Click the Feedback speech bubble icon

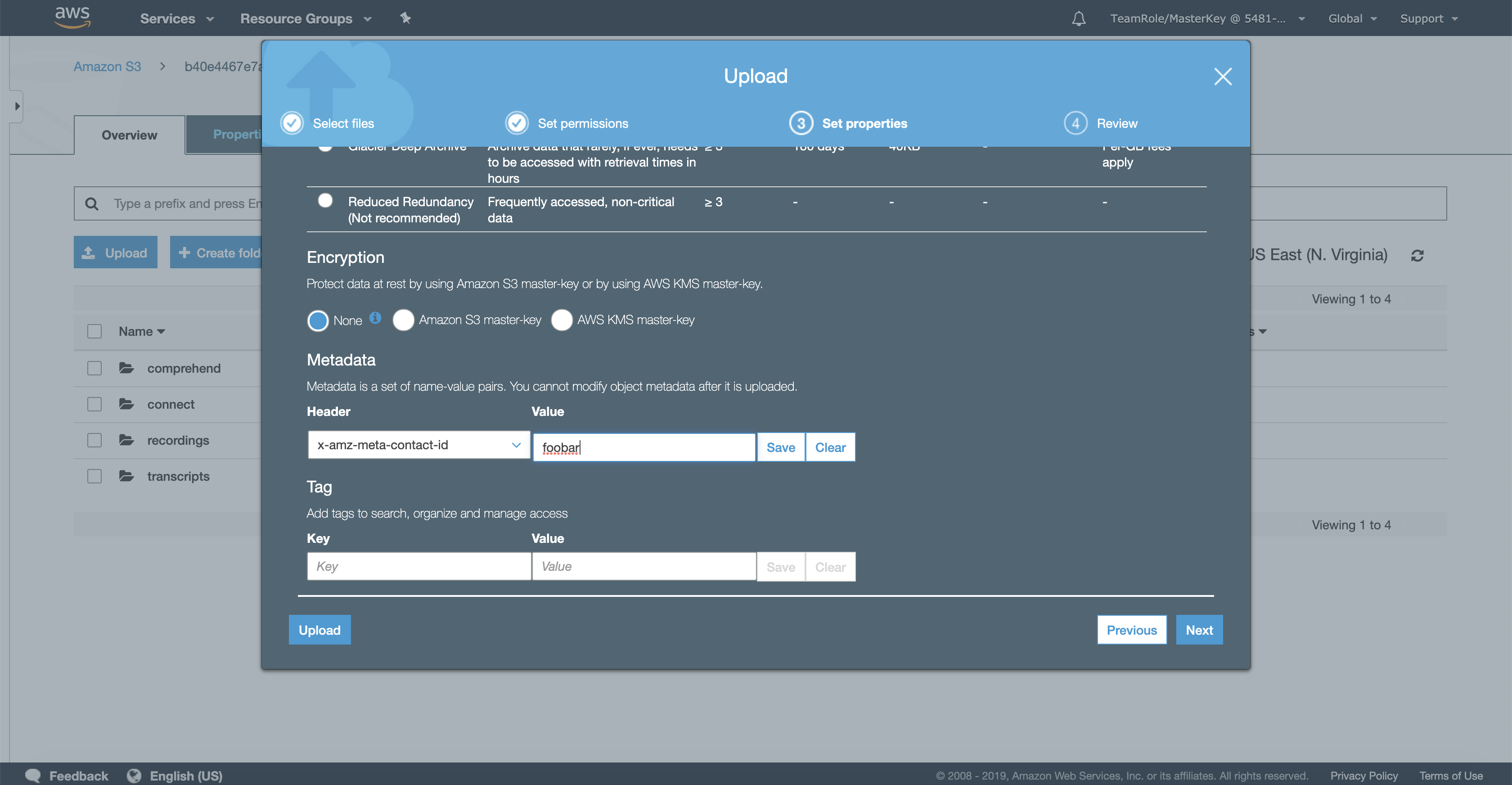click(33, 775)
